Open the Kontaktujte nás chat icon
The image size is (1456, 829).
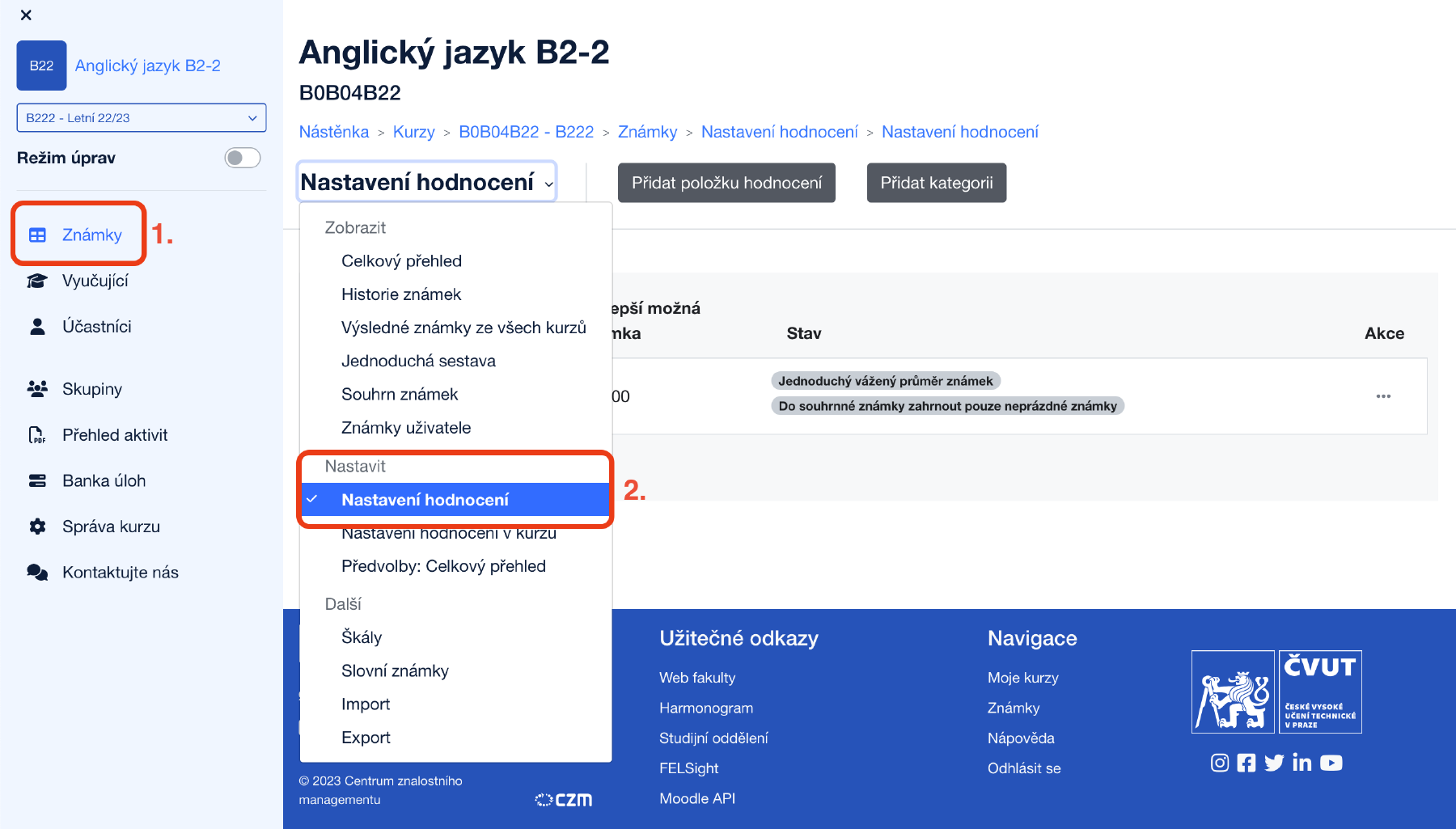pos(38,572)
